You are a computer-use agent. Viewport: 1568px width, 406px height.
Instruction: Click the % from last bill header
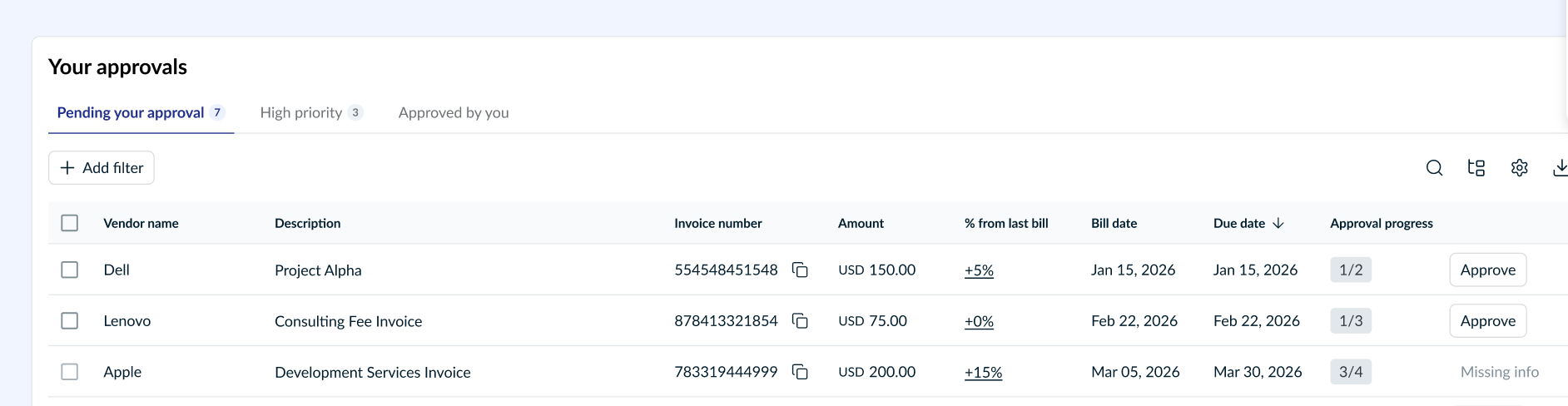coord(1006,223)
